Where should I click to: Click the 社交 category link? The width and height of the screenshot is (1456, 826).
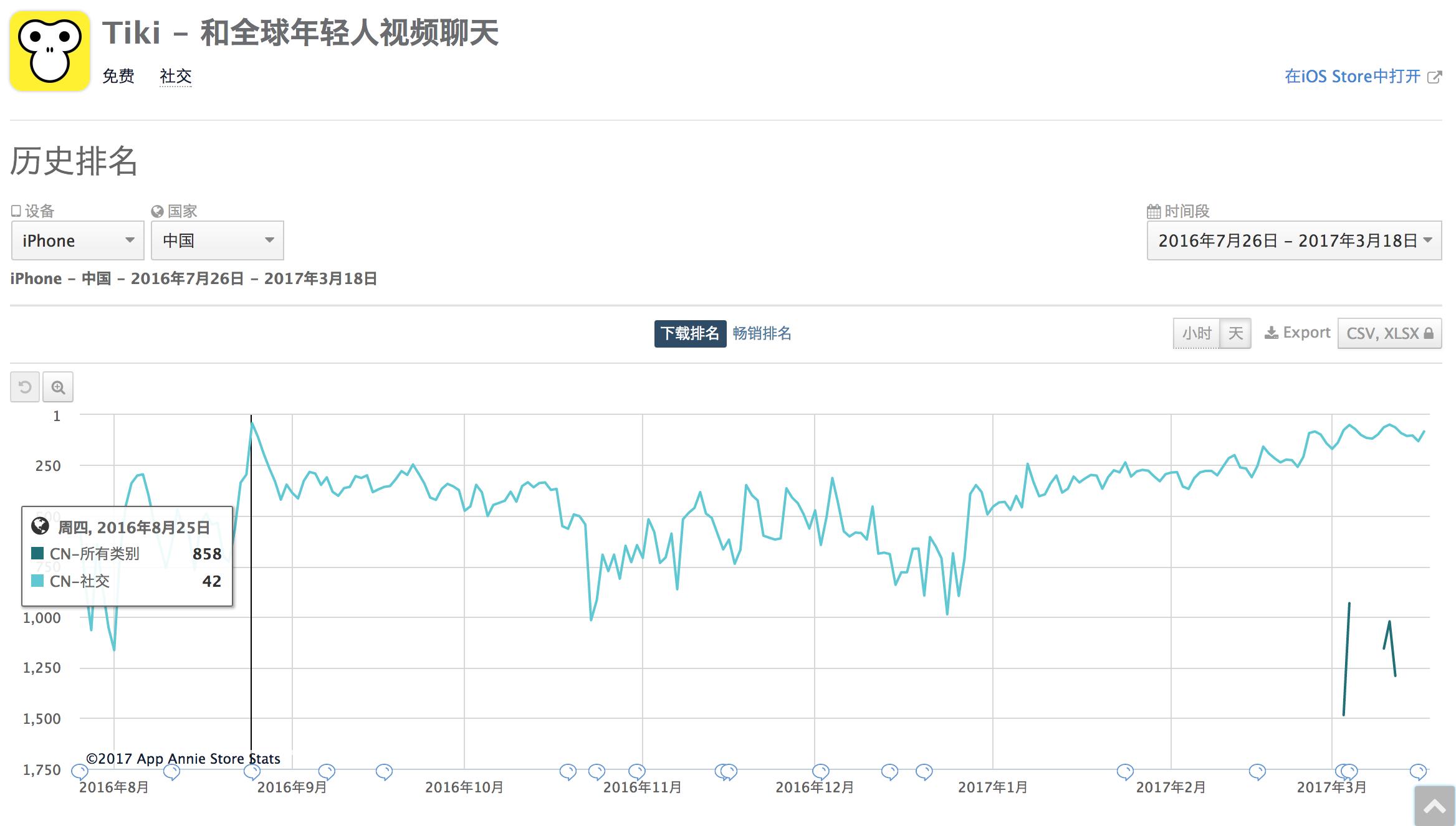[175, 77]
